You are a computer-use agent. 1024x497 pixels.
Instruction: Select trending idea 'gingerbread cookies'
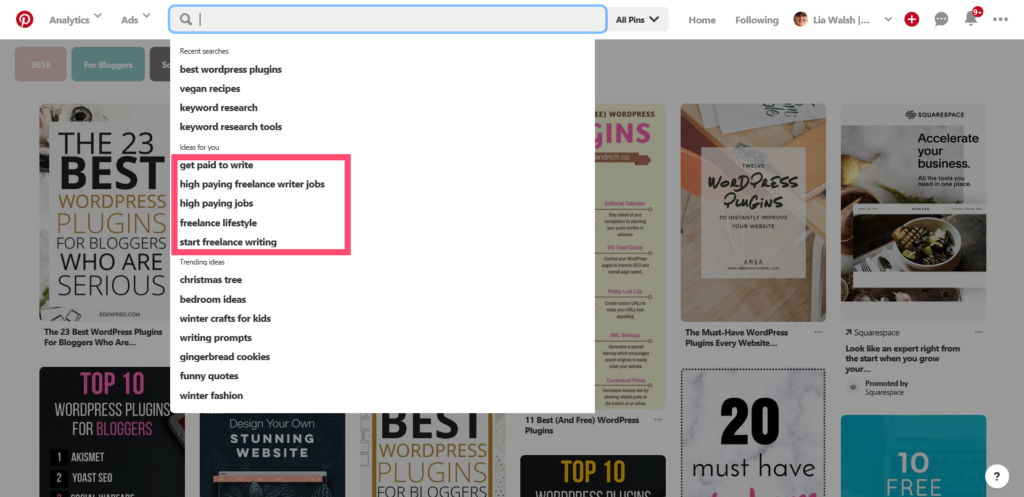(225, 357)
